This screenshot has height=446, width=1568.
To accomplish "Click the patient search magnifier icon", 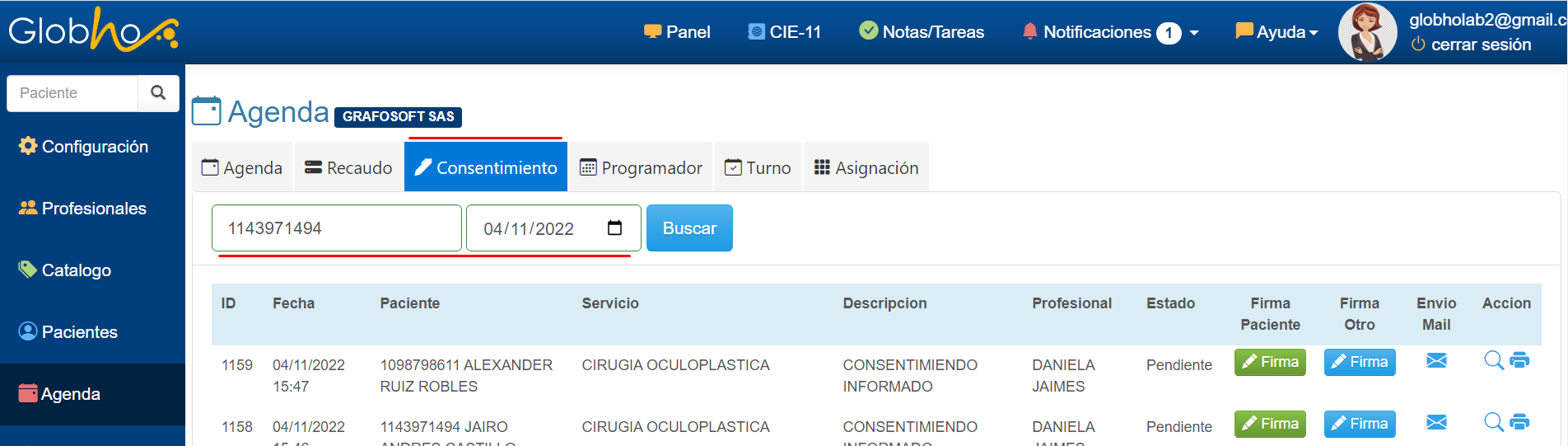I will click(x=158, y=93).
